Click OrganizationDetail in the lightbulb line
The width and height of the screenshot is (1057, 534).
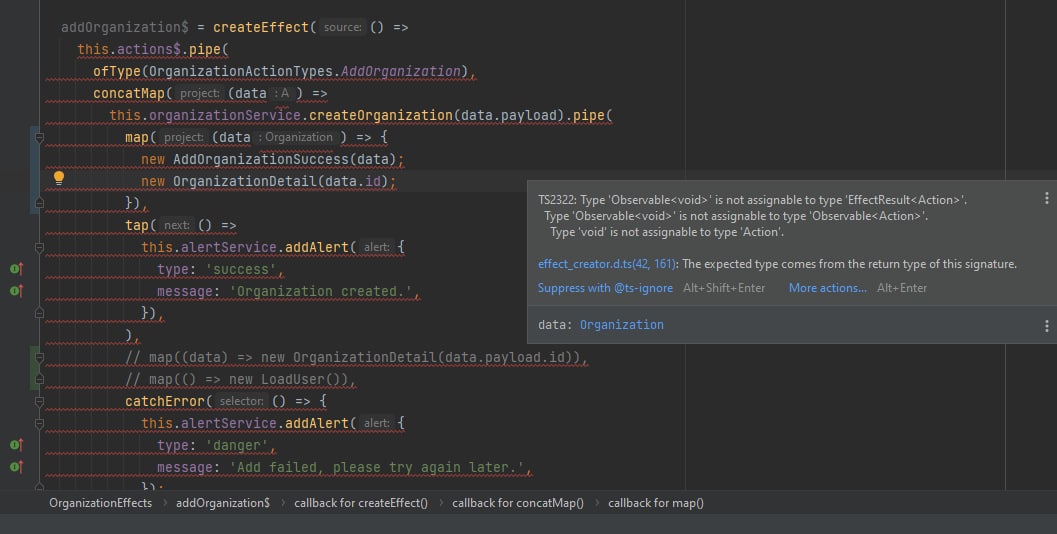245,181
